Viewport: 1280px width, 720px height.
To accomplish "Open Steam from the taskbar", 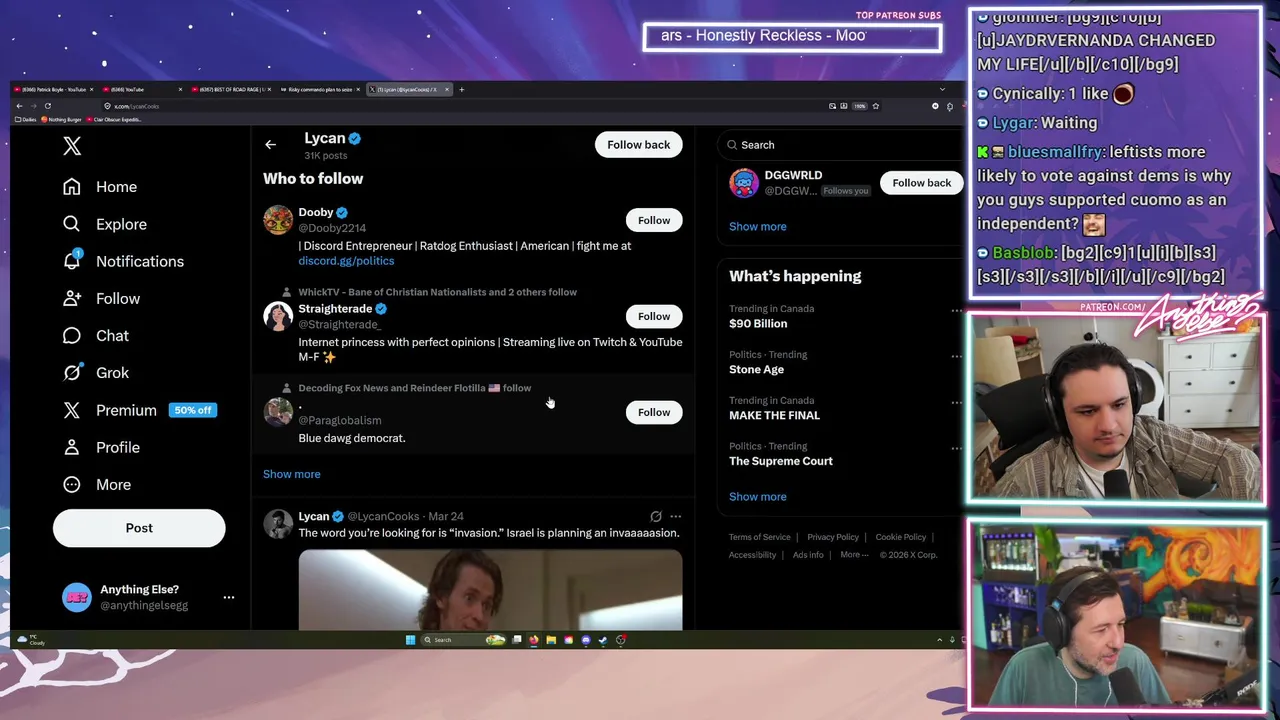I will [x=603, y=640].
